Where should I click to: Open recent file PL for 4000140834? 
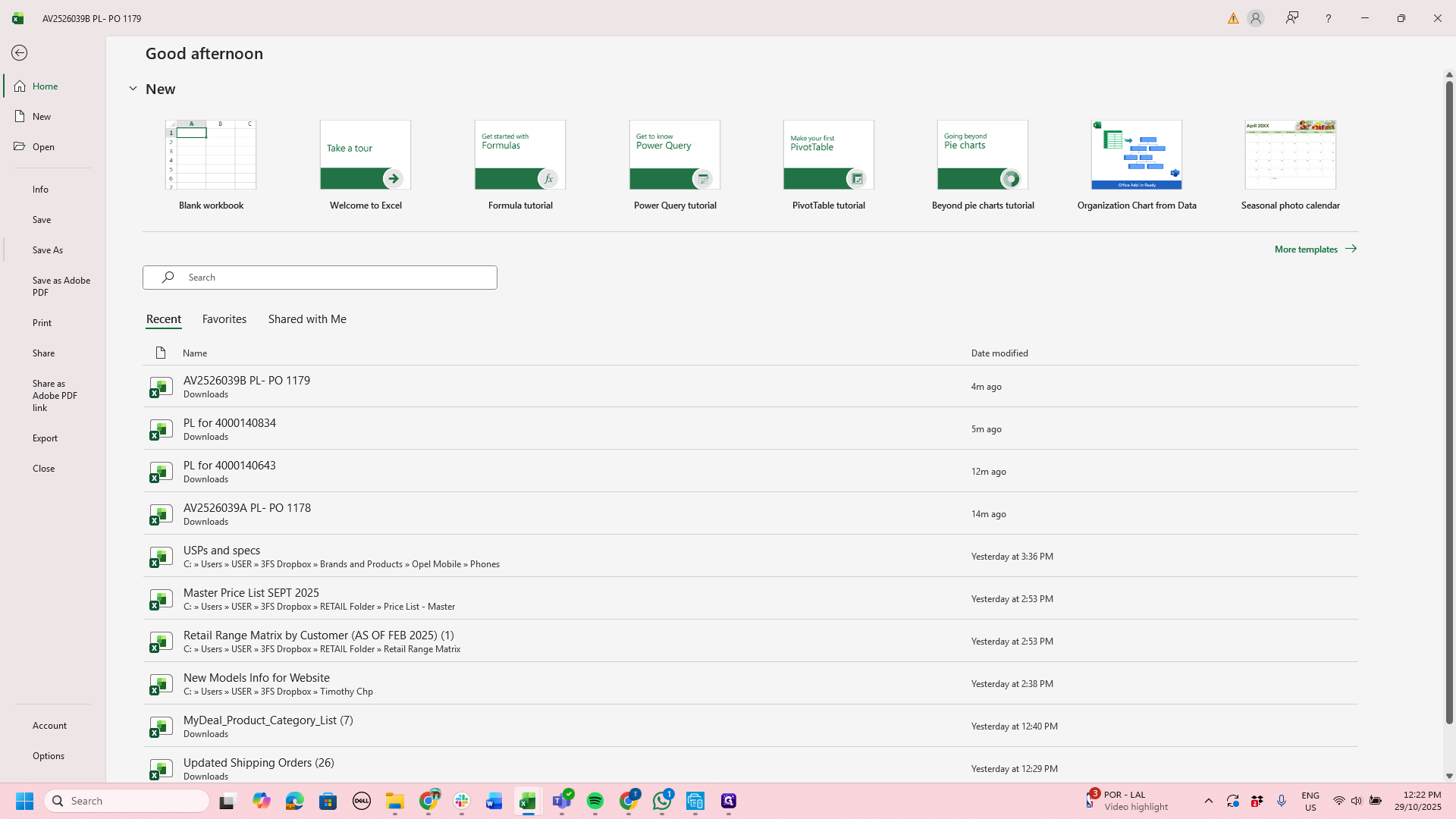750,428
